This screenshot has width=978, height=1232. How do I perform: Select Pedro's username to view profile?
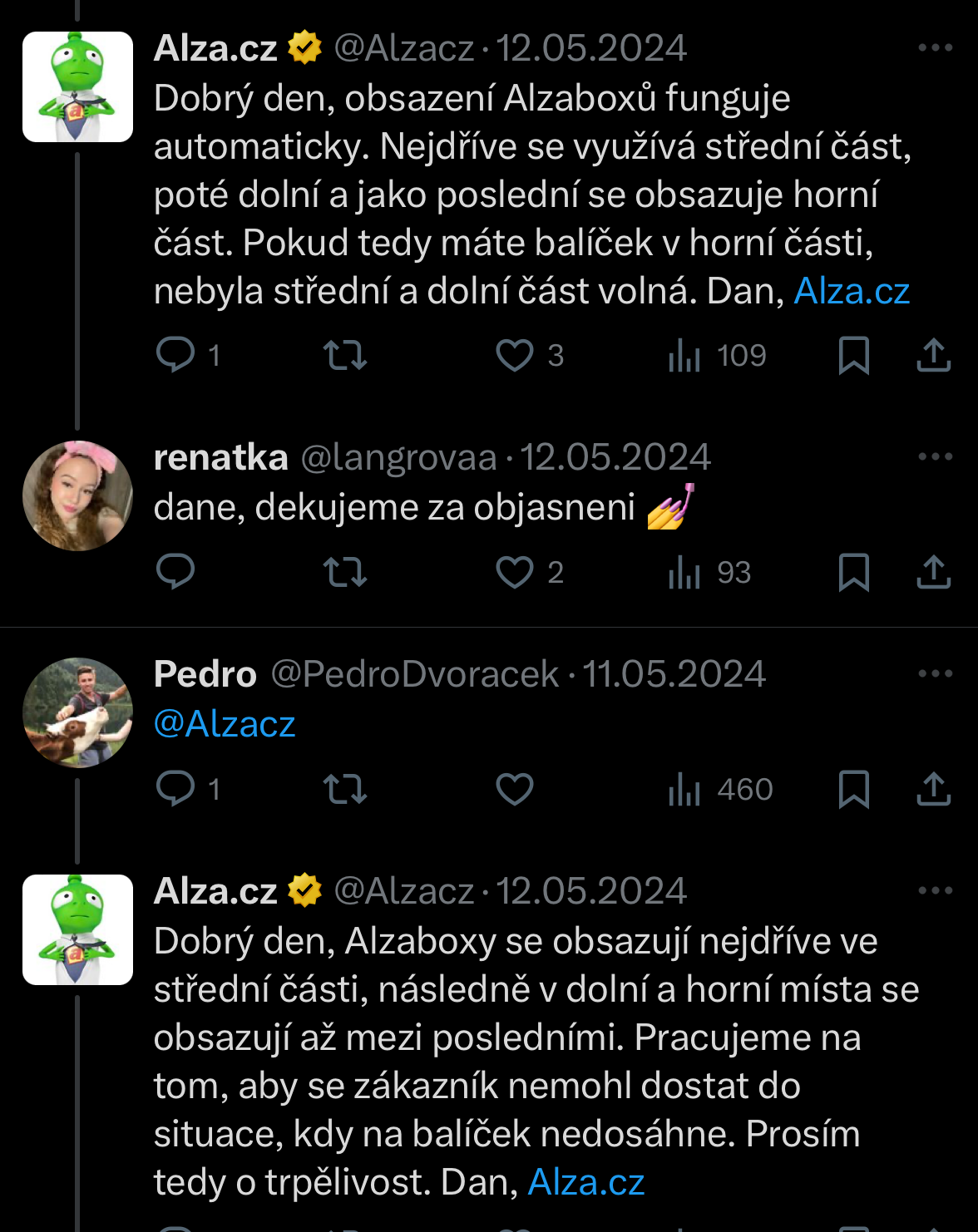(x=205, y=673)
